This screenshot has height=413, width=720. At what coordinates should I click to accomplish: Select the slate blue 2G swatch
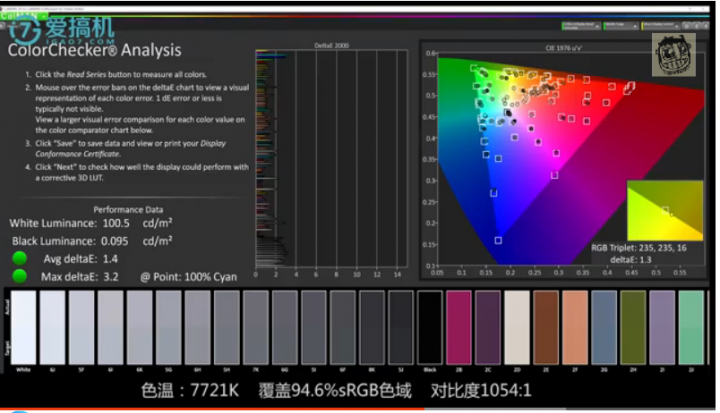click(604, 327)
